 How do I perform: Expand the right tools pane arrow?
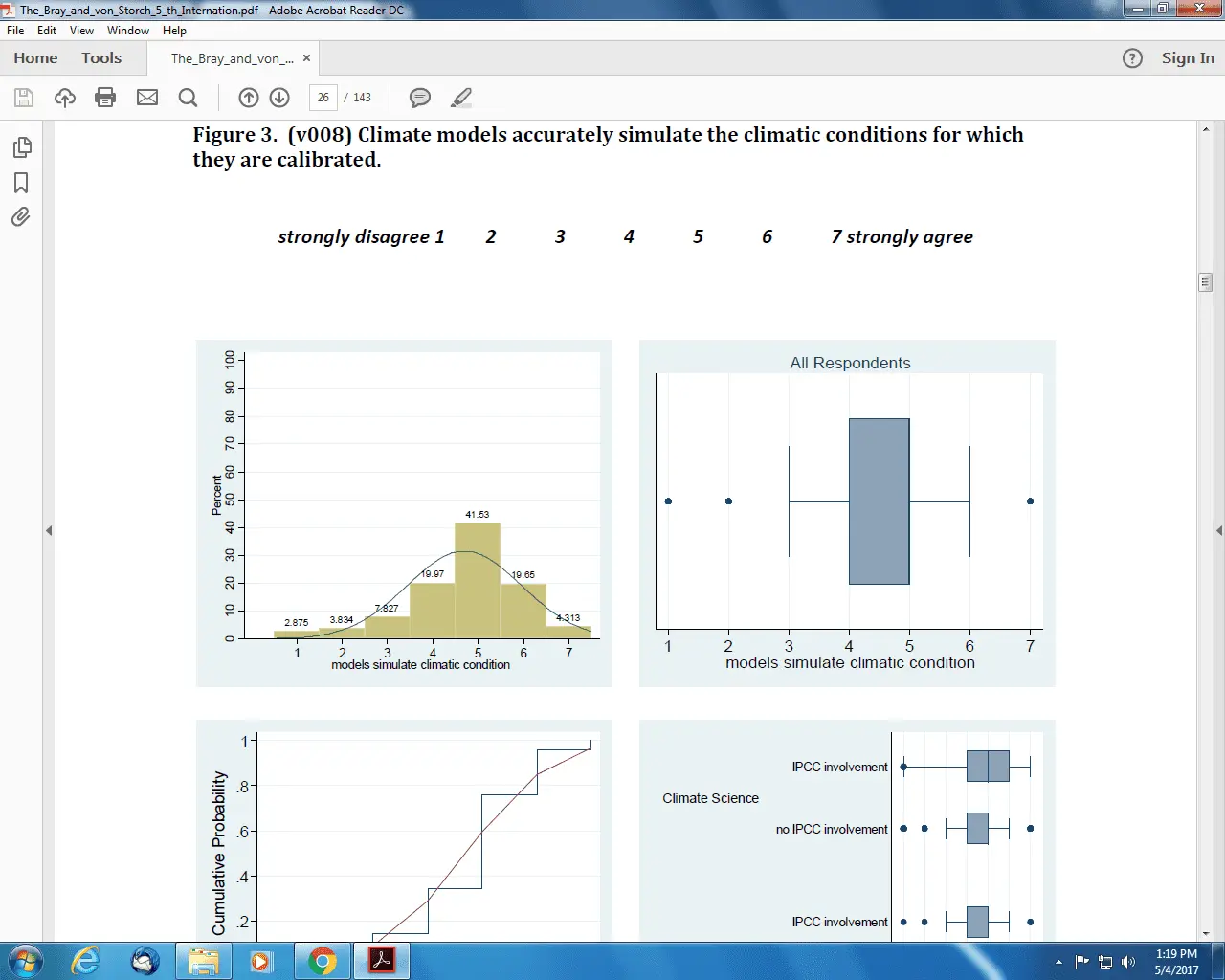(x=1218, y=530)
